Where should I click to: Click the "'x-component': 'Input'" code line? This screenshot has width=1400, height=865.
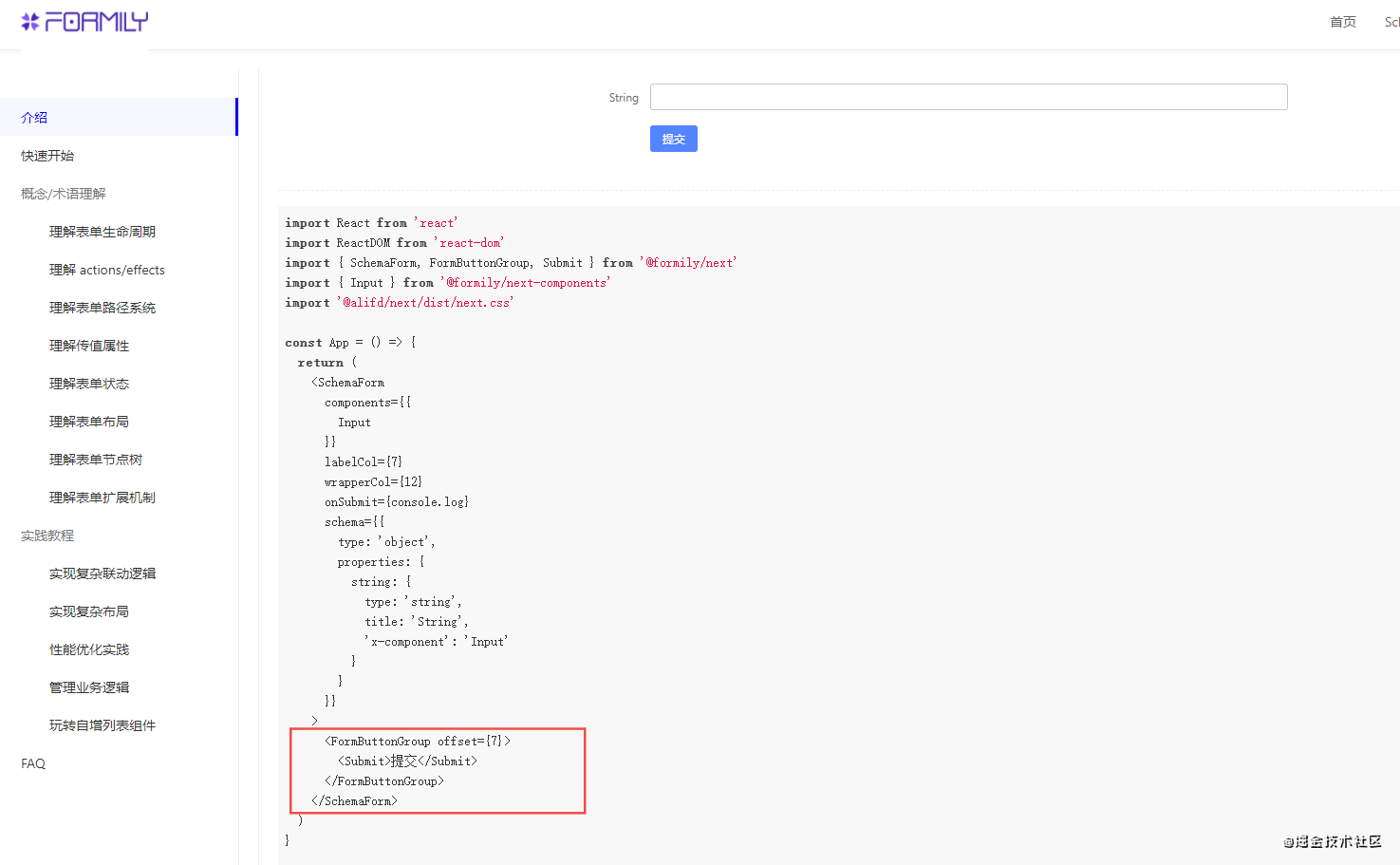click(437, 642)
